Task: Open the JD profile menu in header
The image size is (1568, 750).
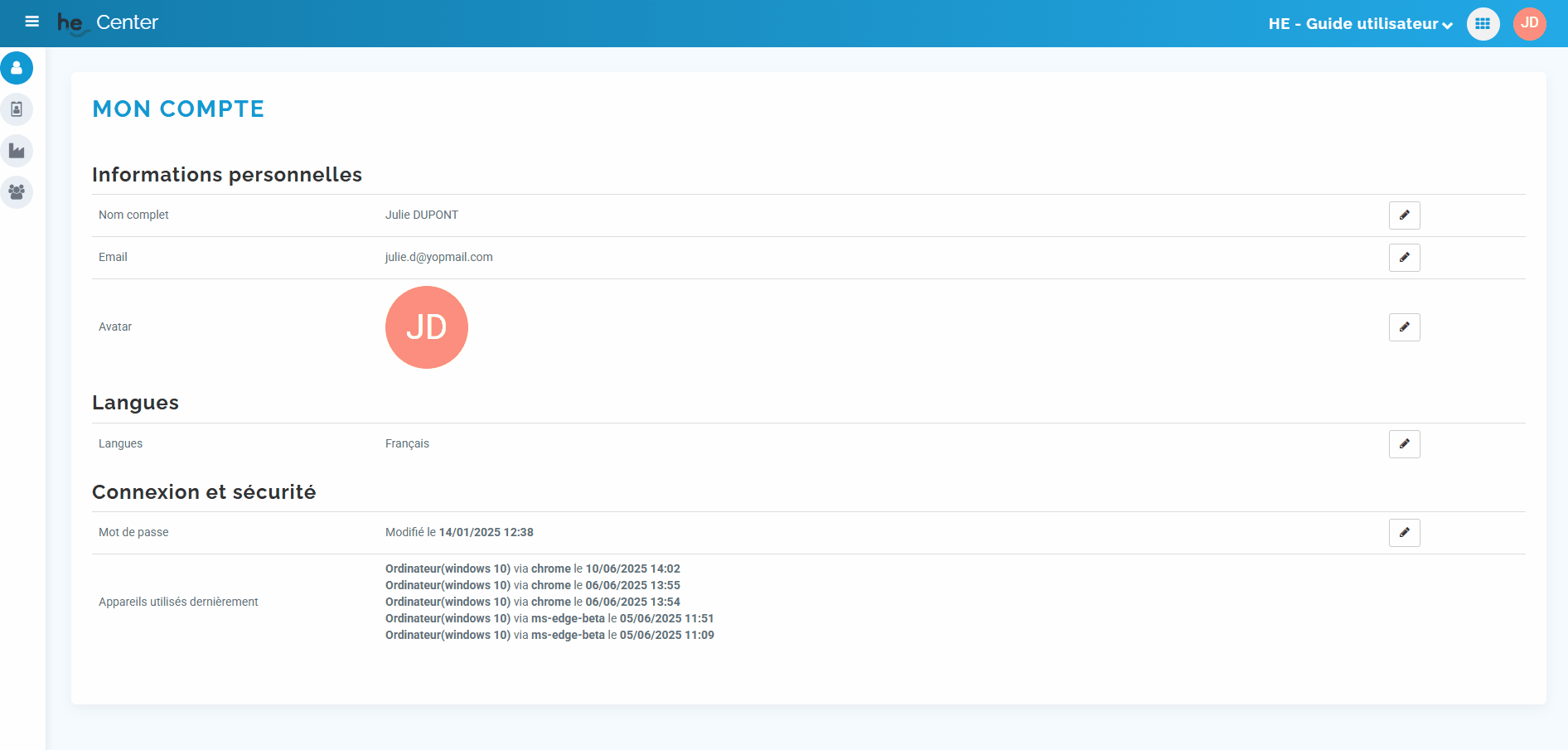Action: point(1529,24)
